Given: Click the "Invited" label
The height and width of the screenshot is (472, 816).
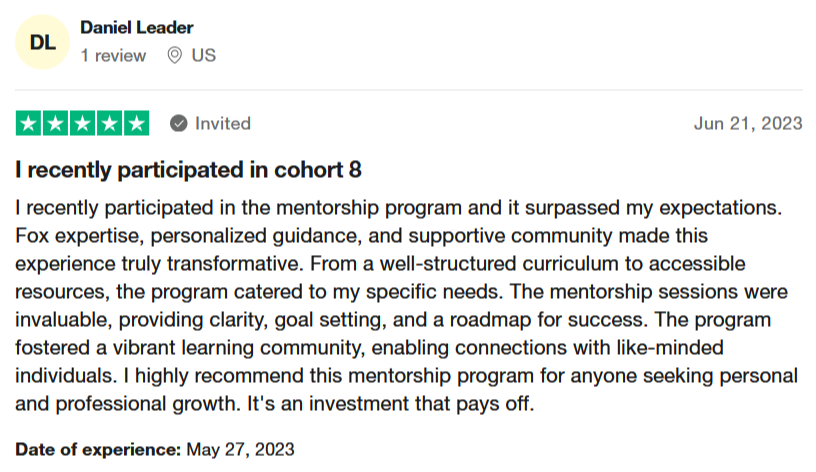Looking at the screenshot, I should point(222,124).
